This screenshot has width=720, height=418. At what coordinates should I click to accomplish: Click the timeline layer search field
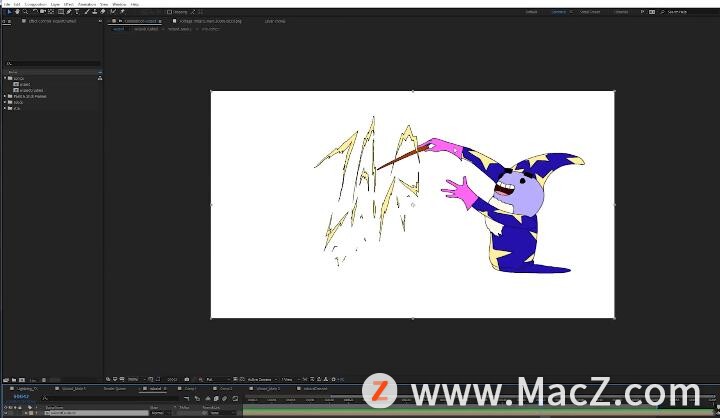tap(108, 398)
